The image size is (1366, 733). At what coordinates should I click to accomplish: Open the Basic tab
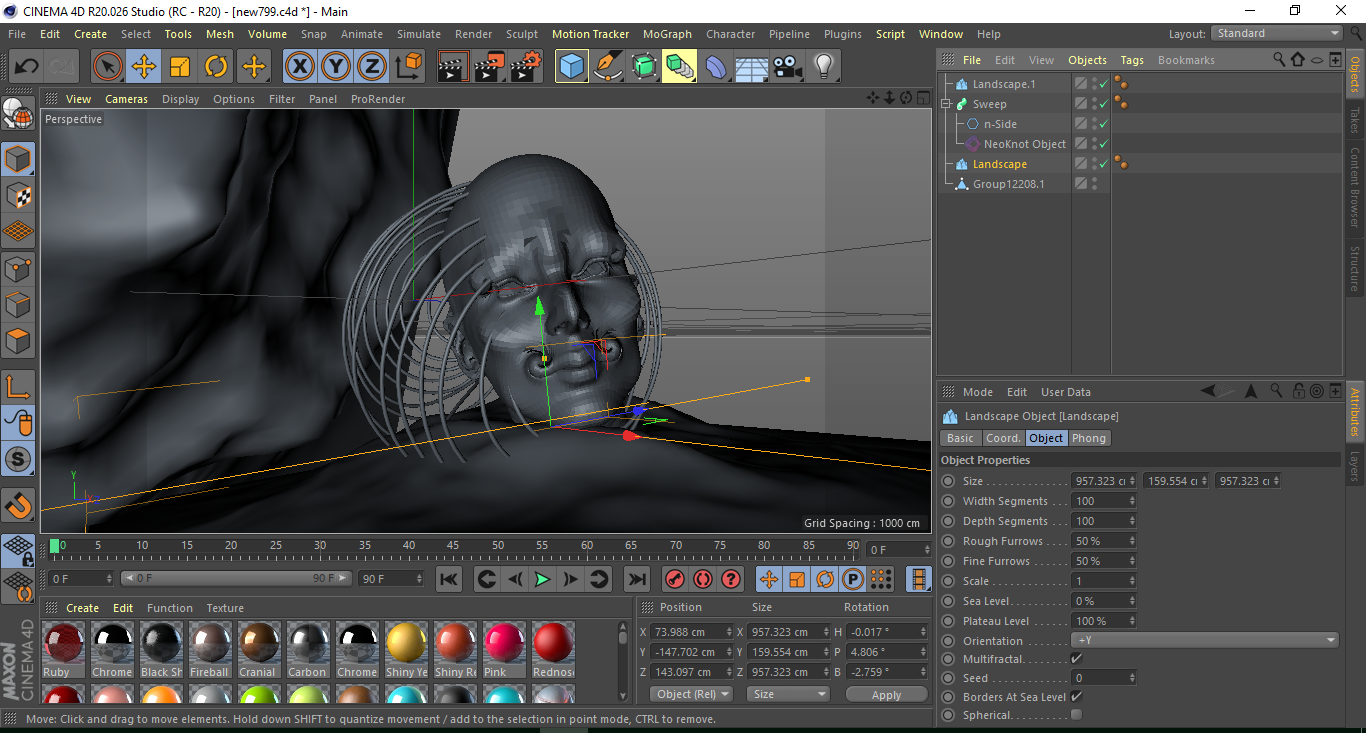click(960, 438)
